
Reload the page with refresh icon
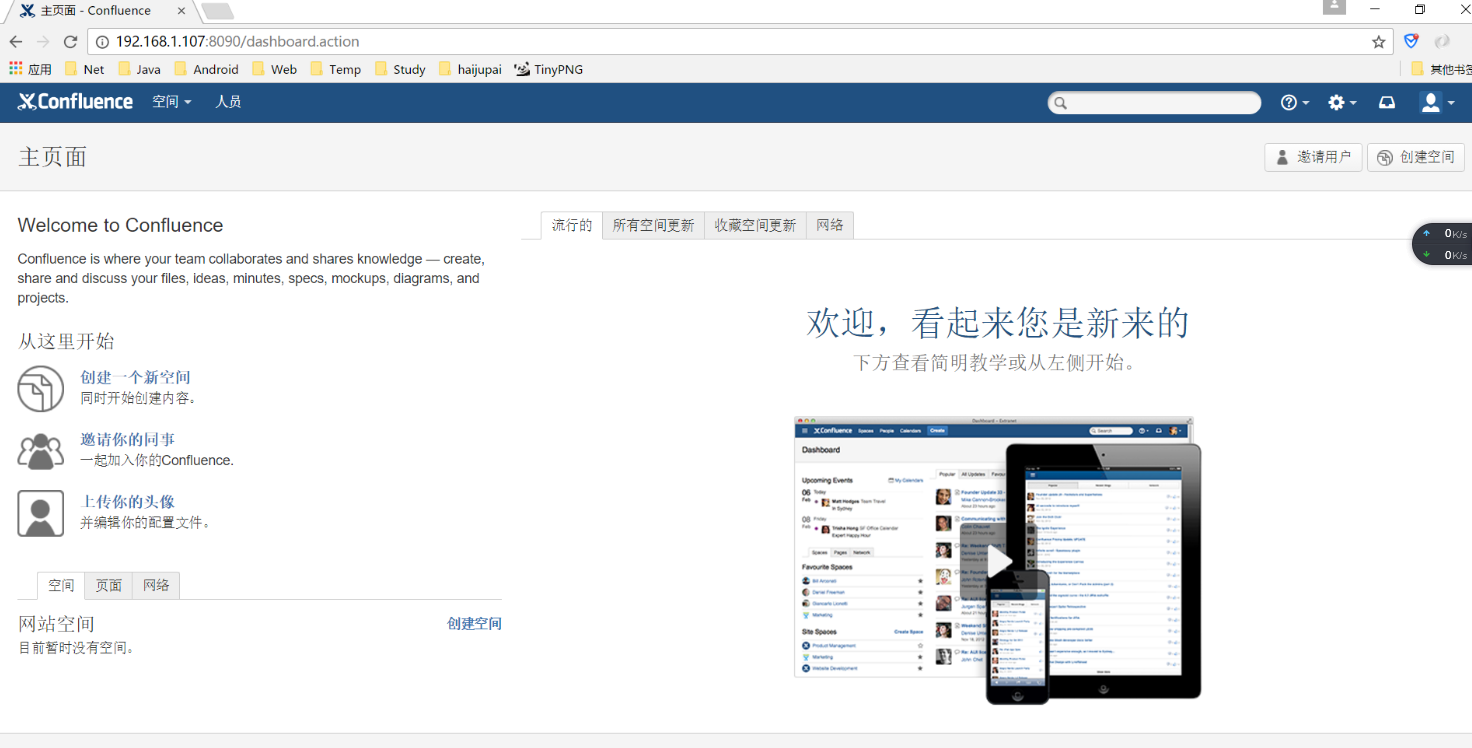click(x=70, y=42)
